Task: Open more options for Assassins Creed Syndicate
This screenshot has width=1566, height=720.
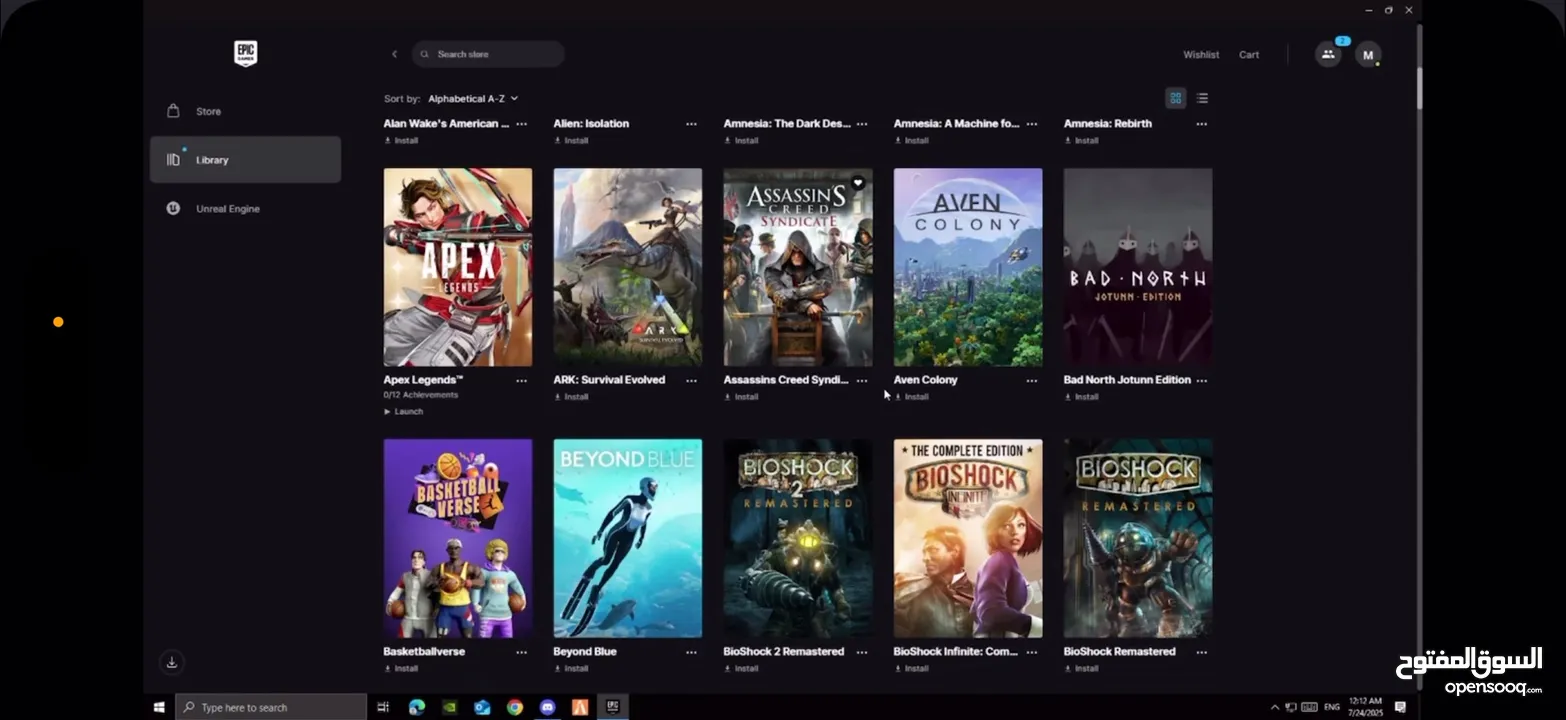Action: [x=862, y=381]
